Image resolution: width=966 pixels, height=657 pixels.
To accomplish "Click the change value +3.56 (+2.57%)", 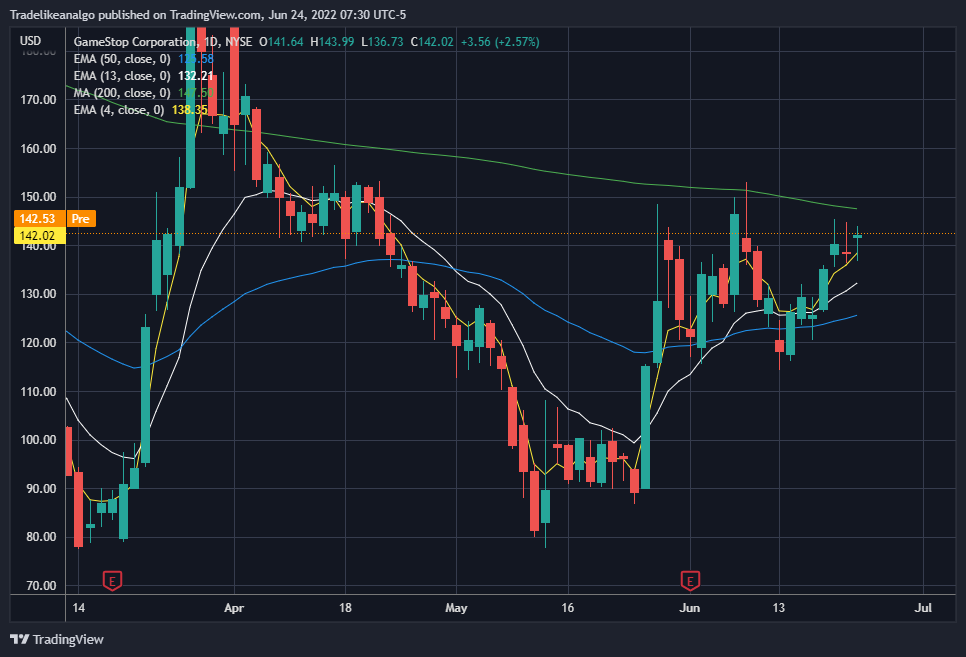I will coord(500,42).
